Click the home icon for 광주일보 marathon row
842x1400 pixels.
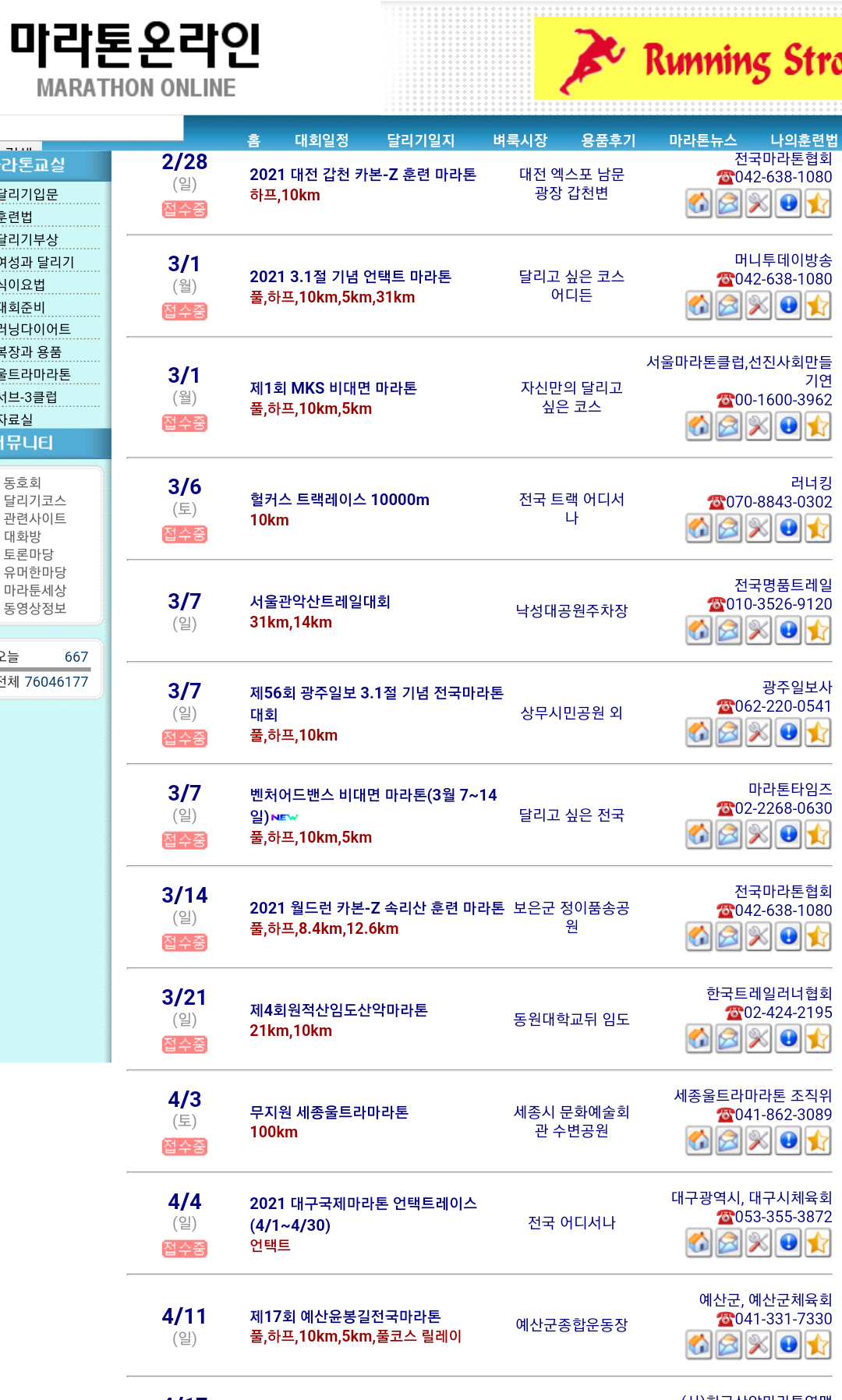tap(699, 733)
